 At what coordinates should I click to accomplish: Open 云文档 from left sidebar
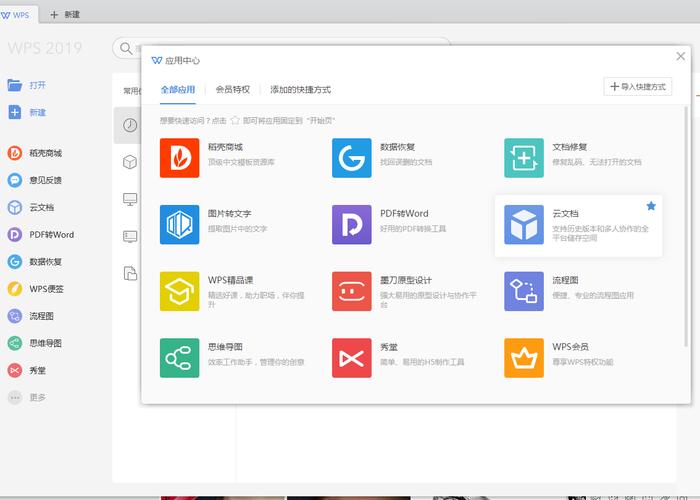tap(31, 208)
